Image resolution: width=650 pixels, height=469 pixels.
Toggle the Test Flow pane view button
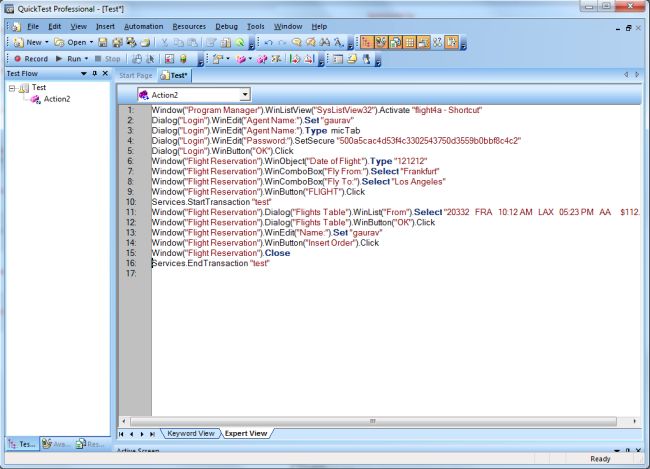366,42
